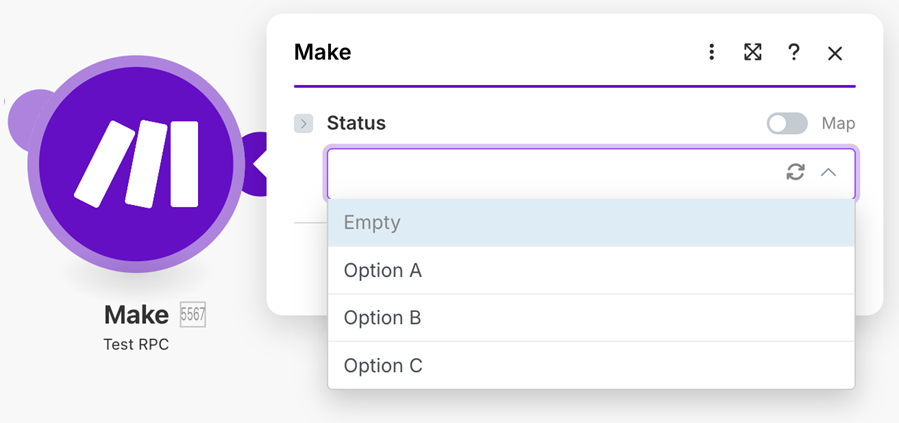
Task: Close the Make settings panel
Action: click(835, 53)
